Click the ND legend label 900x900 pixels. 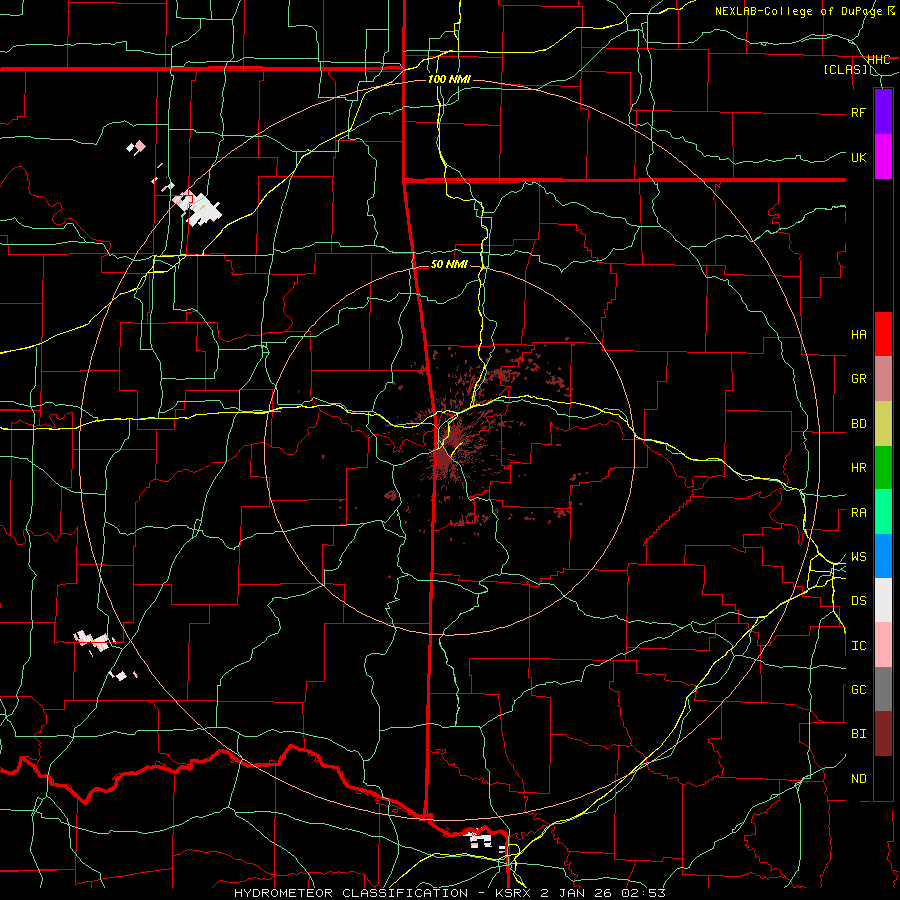[x=858, y=778]
